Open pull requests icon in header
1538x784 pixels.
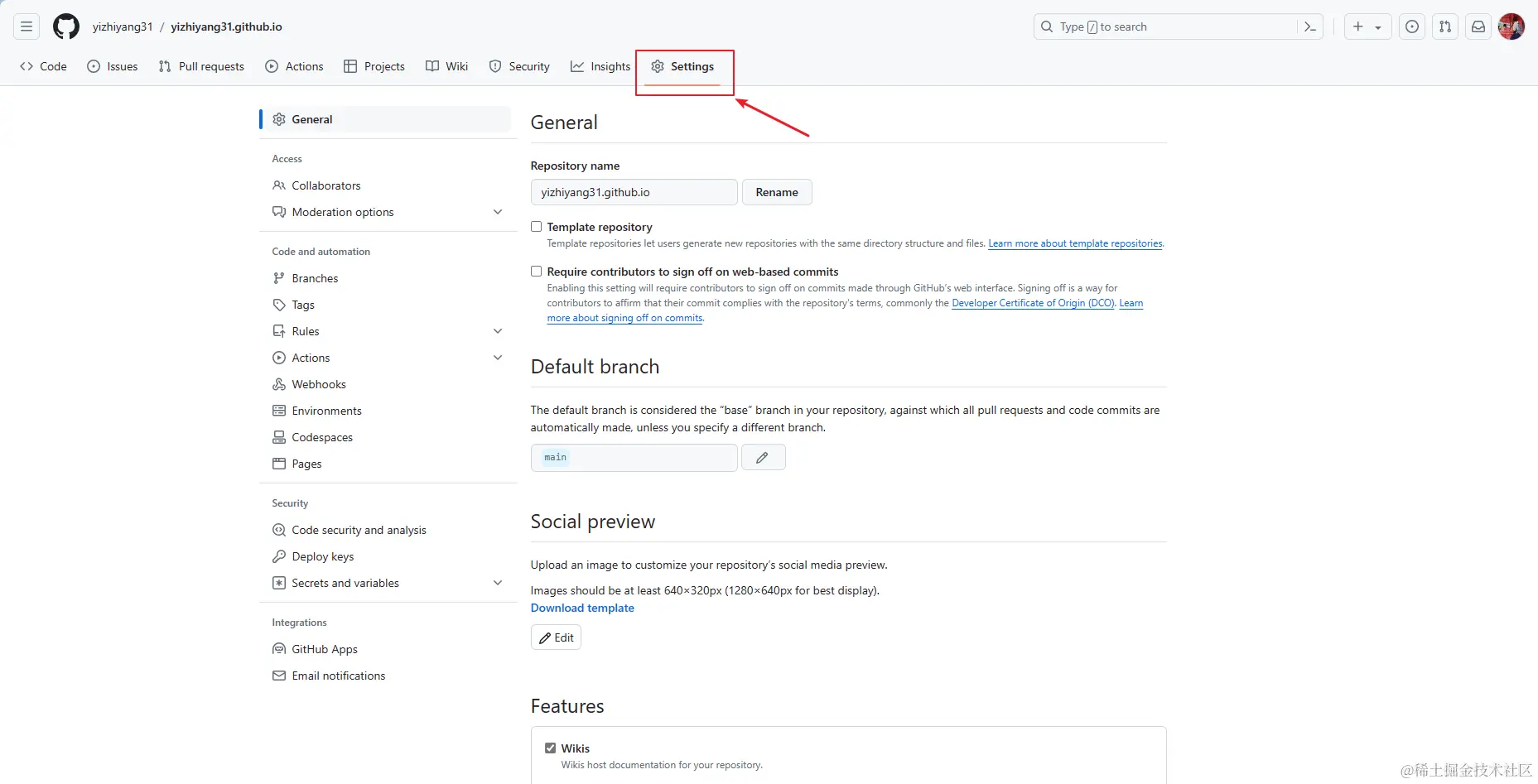(x=1445, y=26)
